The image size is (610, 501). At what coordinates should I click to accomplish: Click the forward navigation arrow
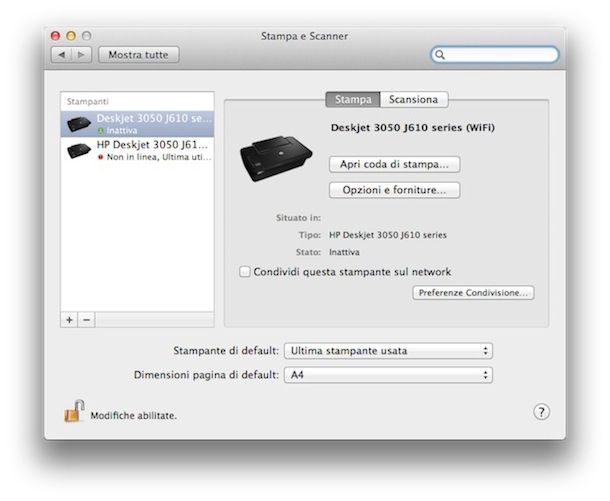click(81, 55)
